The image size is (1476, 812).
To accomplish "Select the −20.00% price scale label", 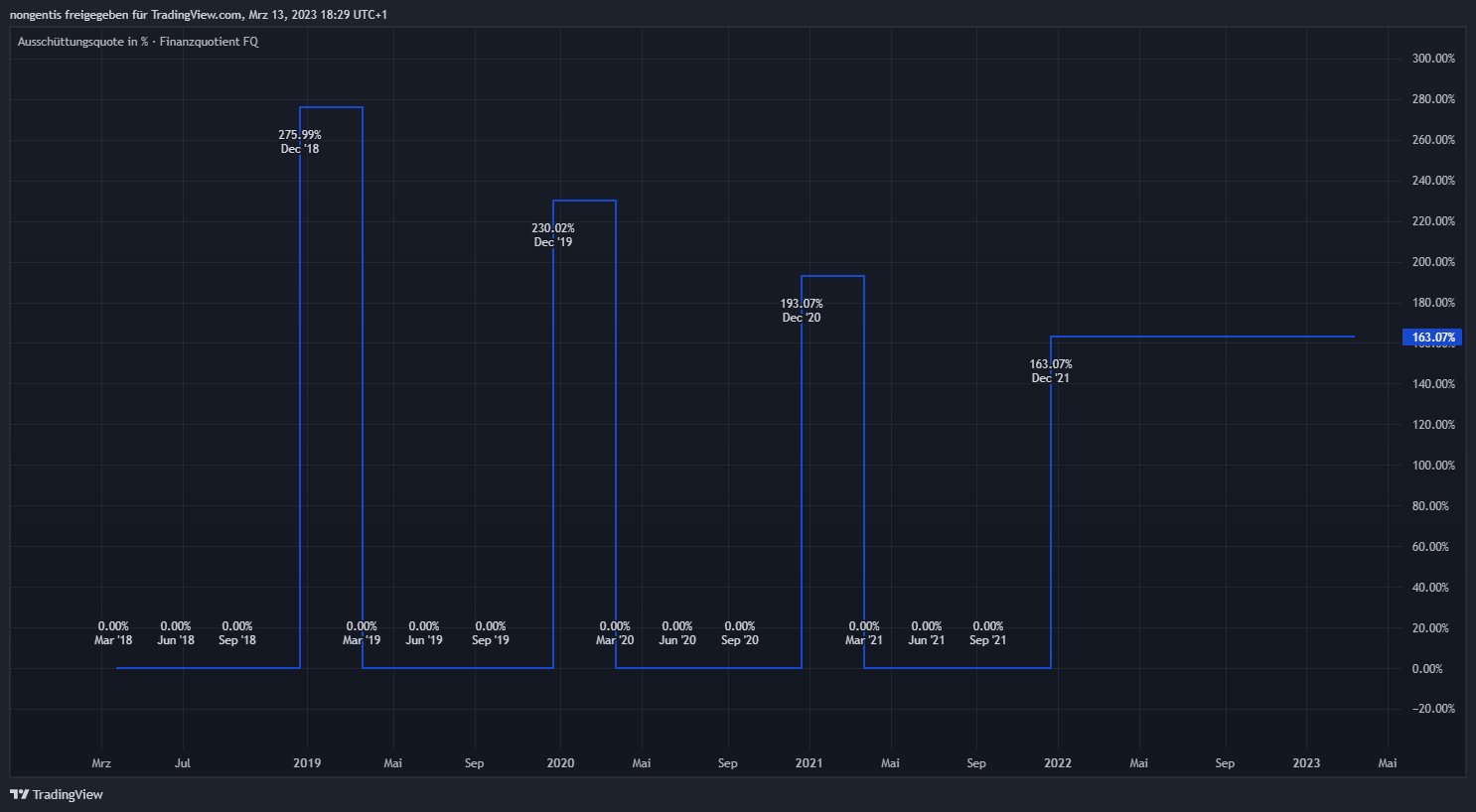I will pos(1433,709).
